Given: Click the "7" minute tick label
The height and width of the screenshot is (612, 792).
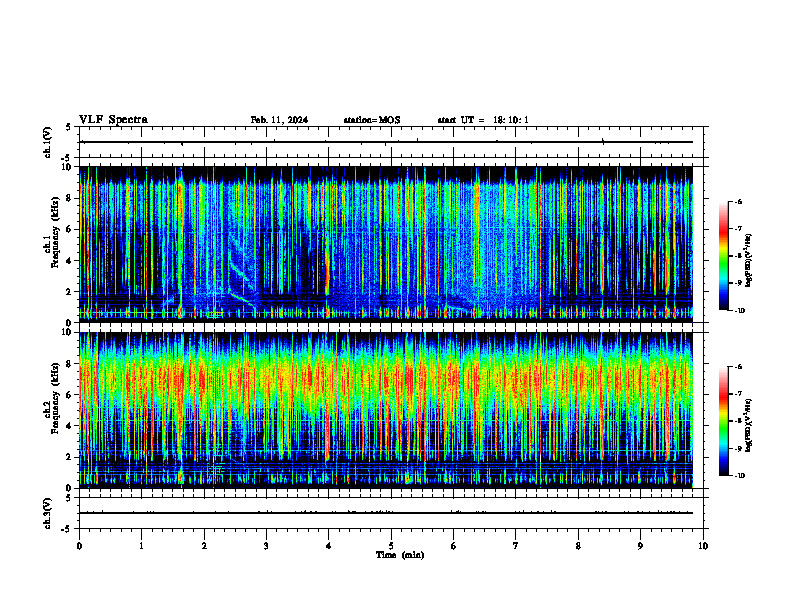Looking at the screenshot, I should (516, 546).
